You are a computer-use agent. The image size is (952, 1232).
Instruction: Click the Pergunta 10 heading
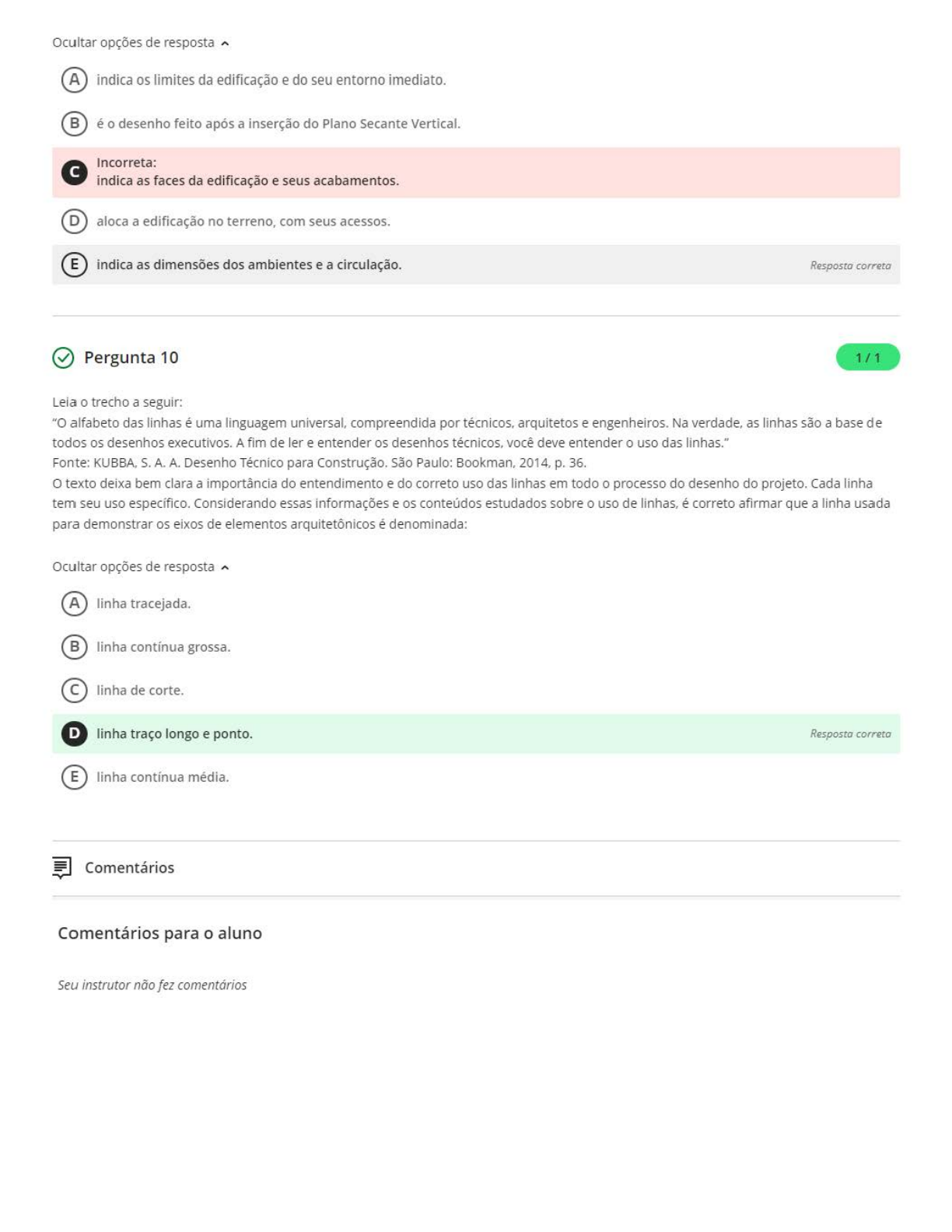[131, 358]
